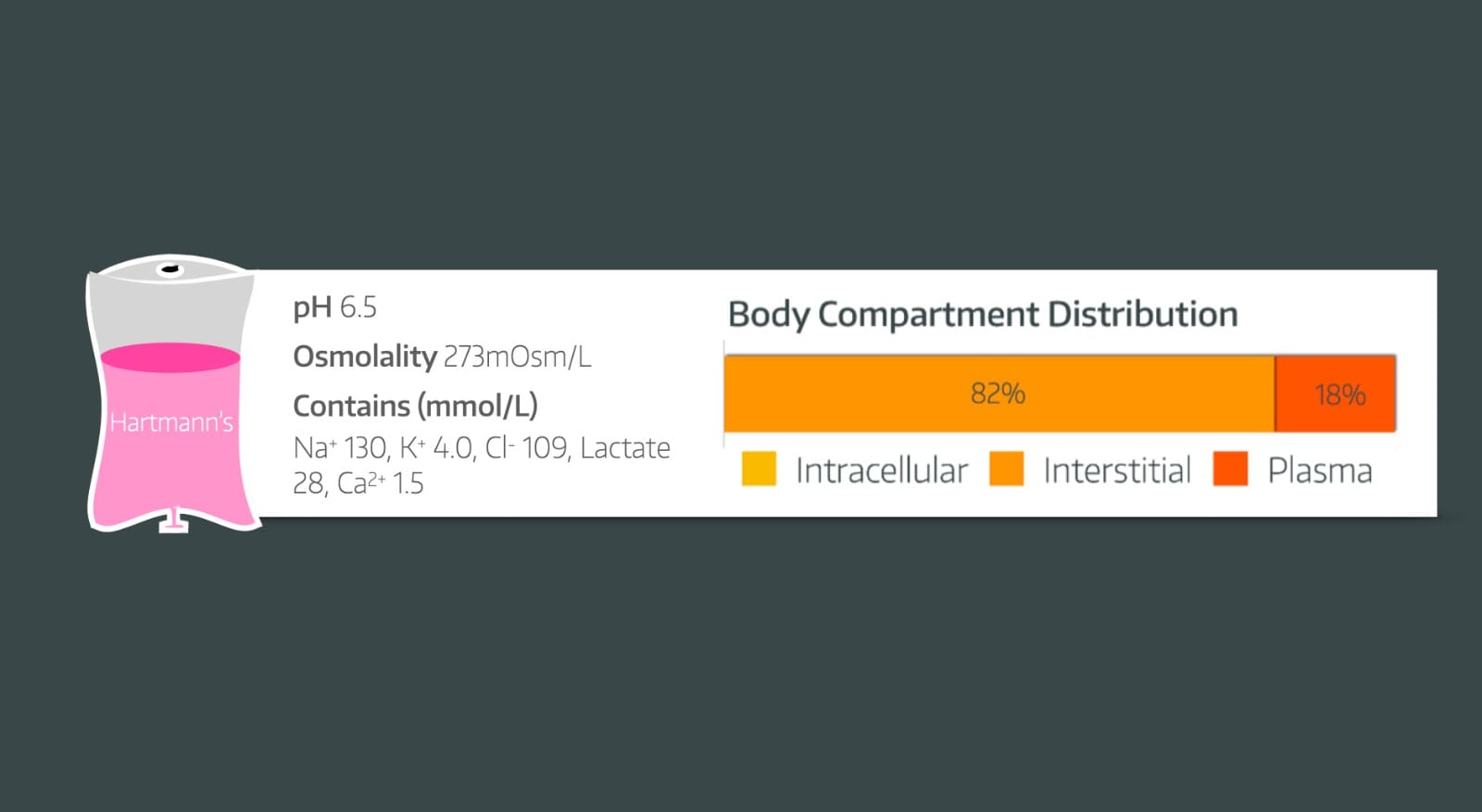
Task: Click the Contains (mmol/L) heading
Action: pos(415,406)
